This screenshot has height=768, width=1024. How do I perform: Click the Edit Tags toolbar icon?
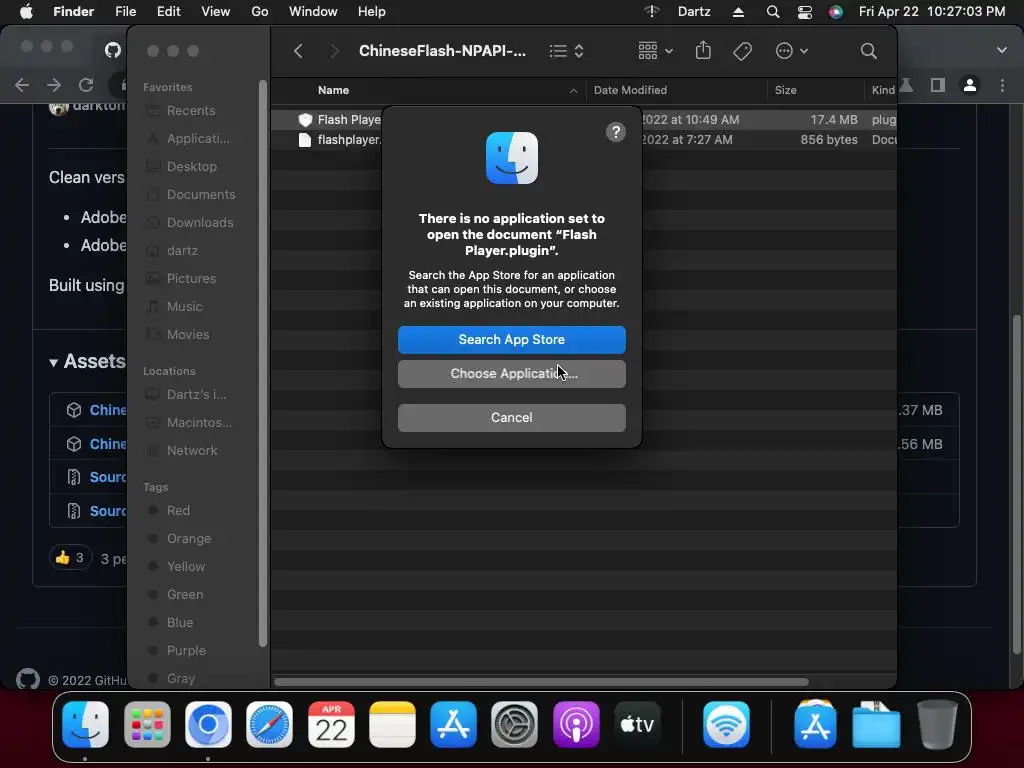coord(743,51)
